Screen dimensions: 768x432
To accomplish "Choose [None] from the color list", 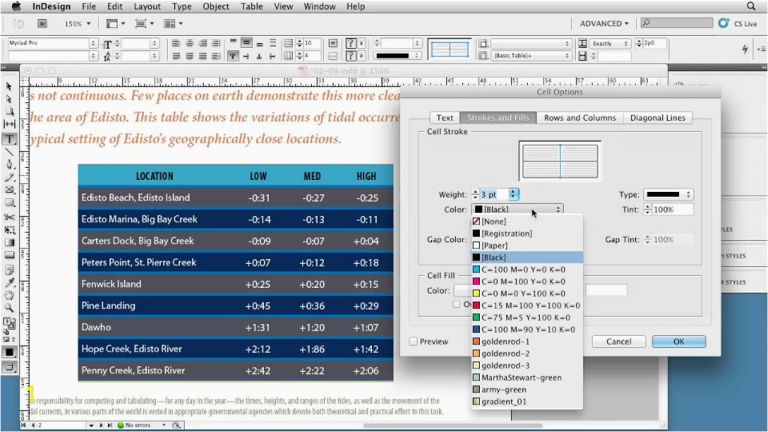I will pos(527,221).
